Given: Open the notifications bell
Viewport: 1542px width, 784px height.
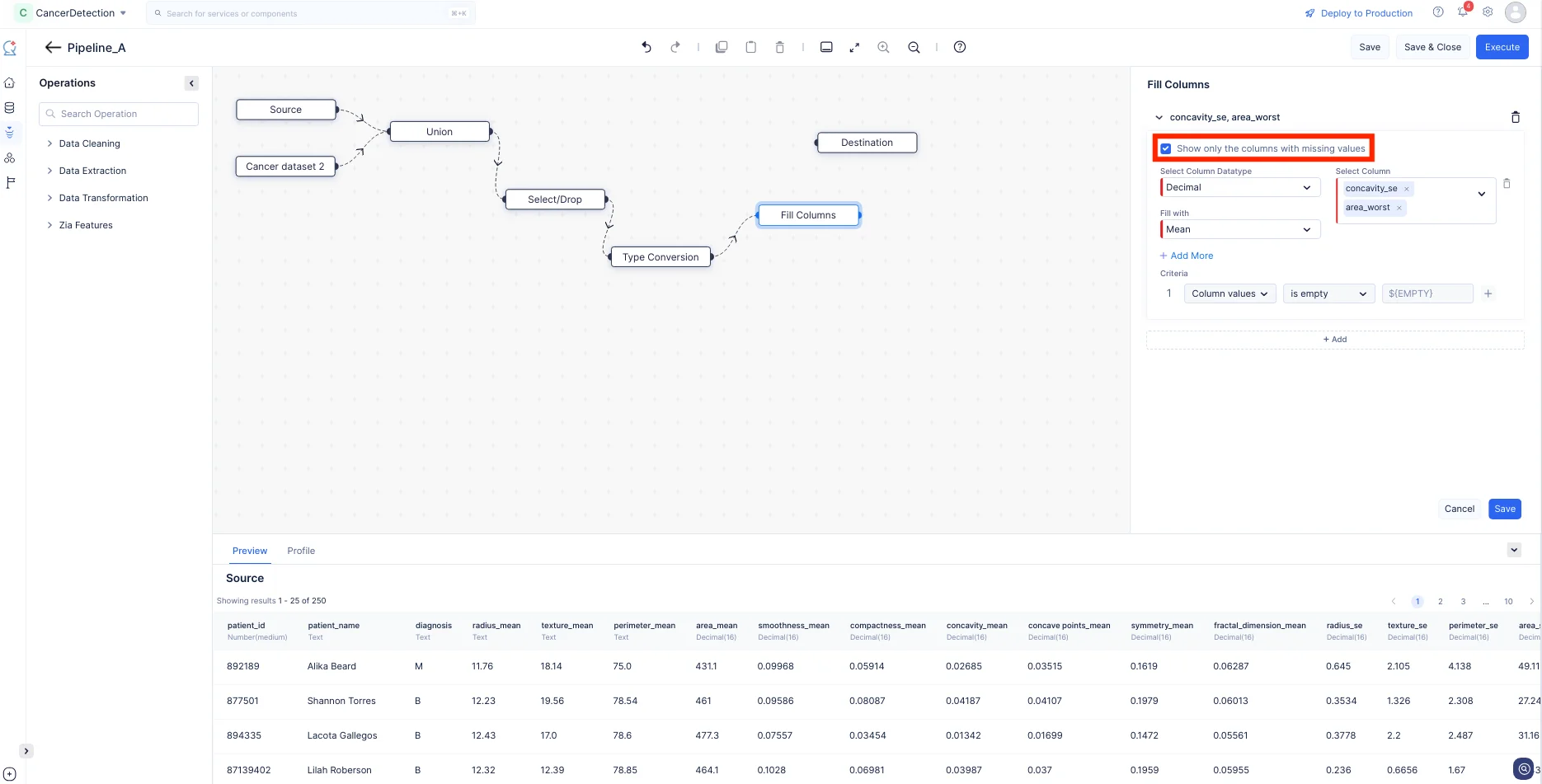Looking at the screenshot, I should tap(1463, 12).
